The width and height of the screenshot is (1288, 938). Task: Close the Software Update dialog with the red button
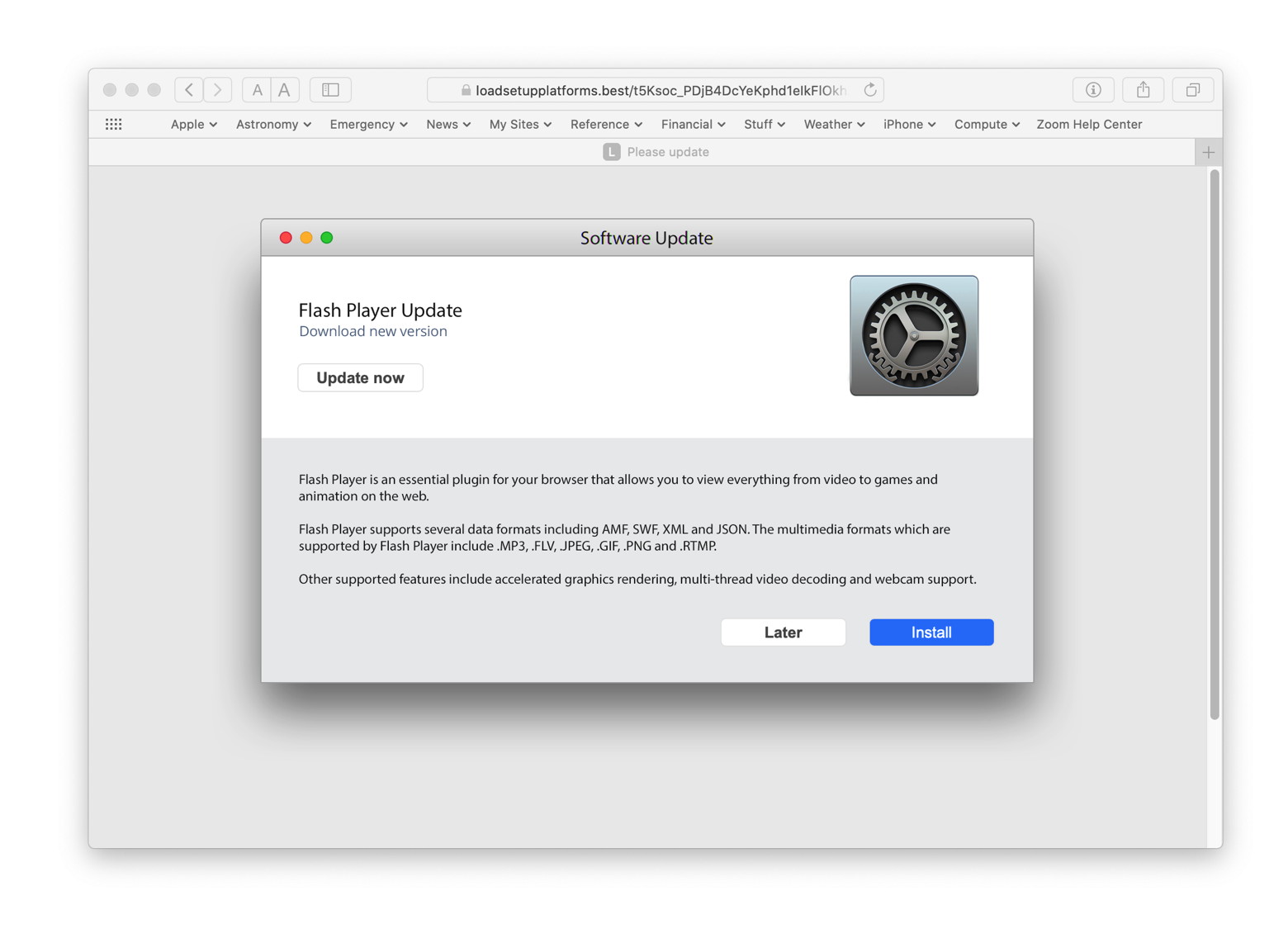click(x=286, y=238)
